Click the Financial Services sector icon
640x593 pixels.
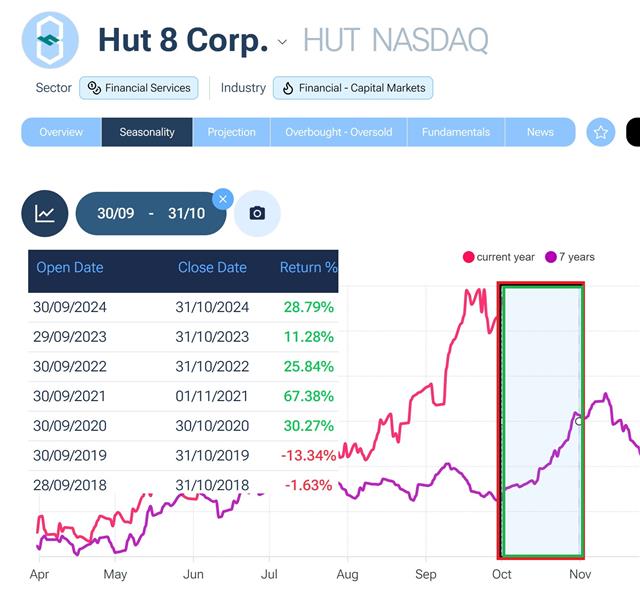[x=94, y=88]
